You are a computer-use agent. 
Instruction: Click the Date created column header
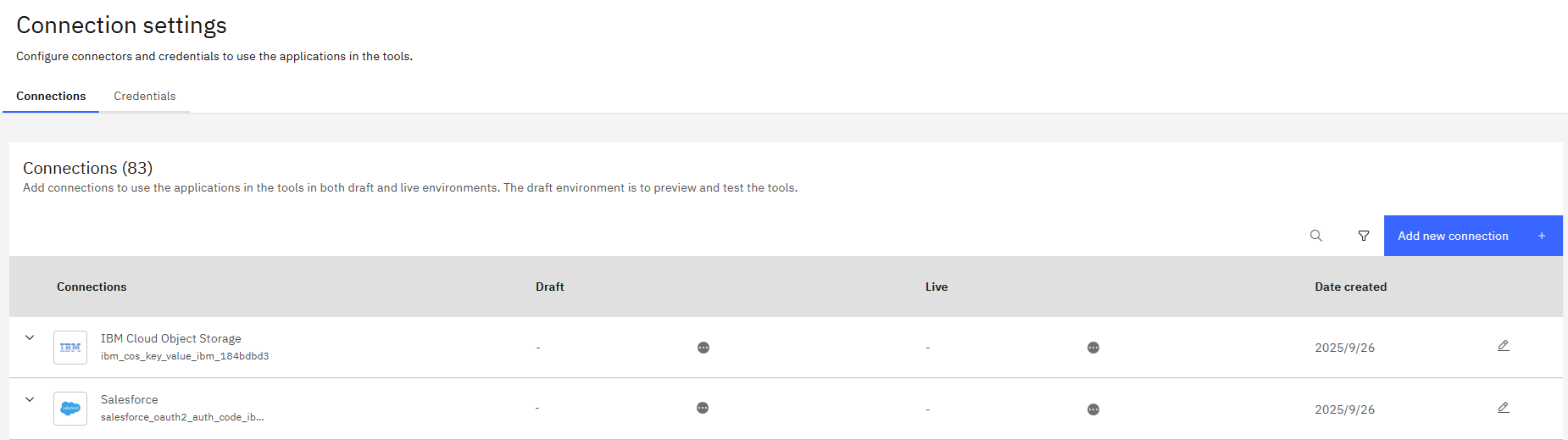1350,287
